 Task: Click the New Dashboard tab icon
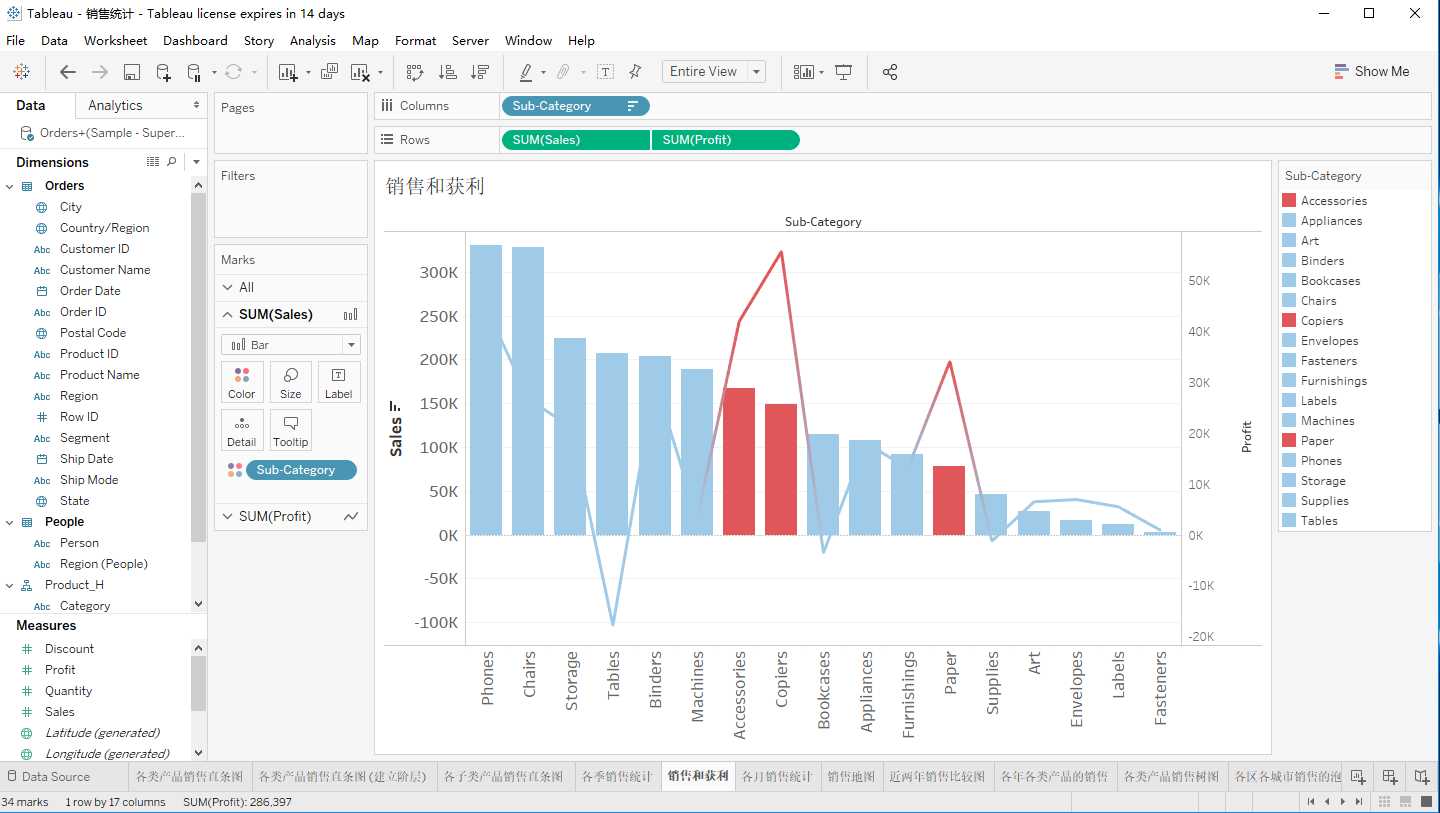(x=1390, y=776)
